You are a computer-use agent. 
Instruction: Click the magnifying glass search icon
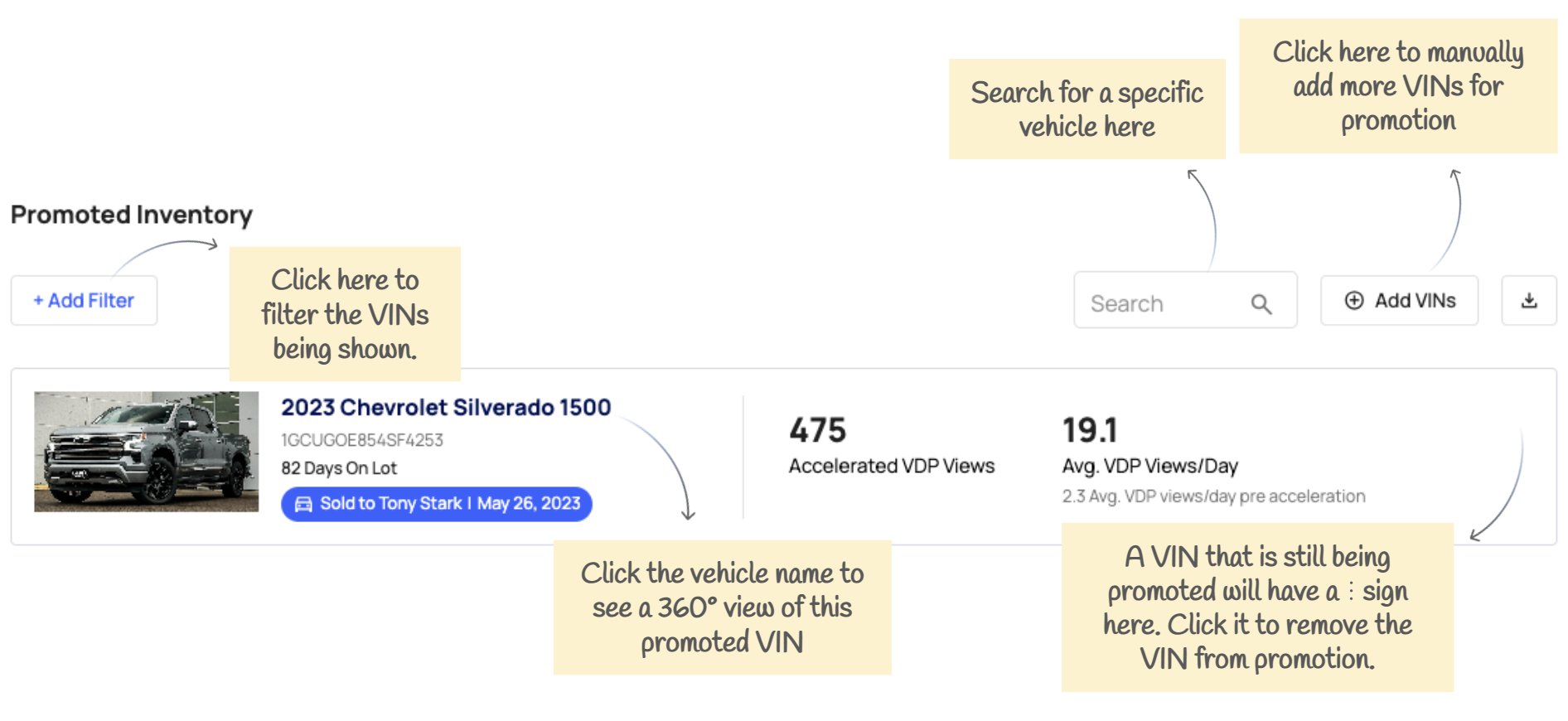pyautogui.click(x=1261, y=304)
